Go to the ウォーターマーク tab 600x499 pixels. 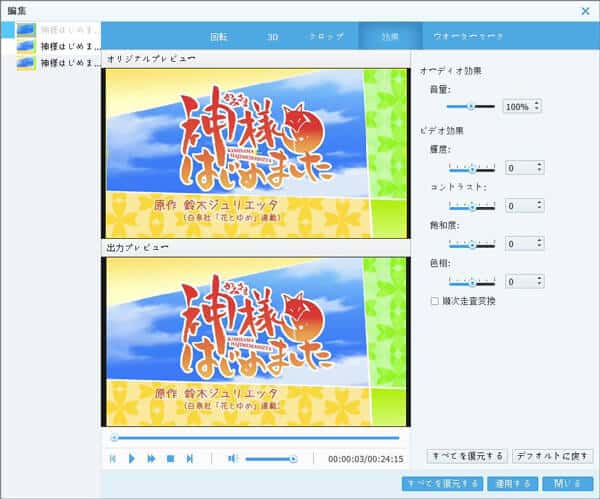[x=468, y=35]
